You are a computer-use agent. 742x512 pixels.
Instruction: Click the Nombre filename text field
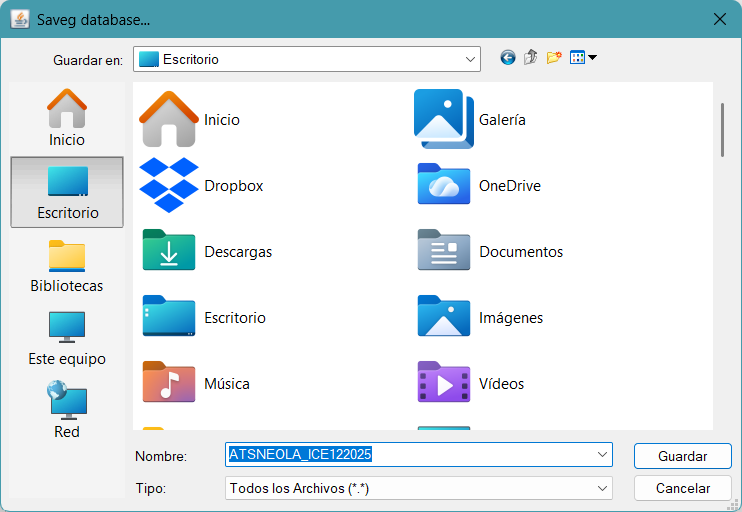410,455
